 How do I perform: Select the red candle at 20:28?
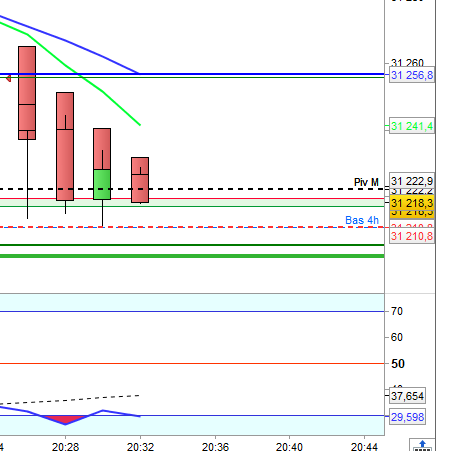(65, 146)
